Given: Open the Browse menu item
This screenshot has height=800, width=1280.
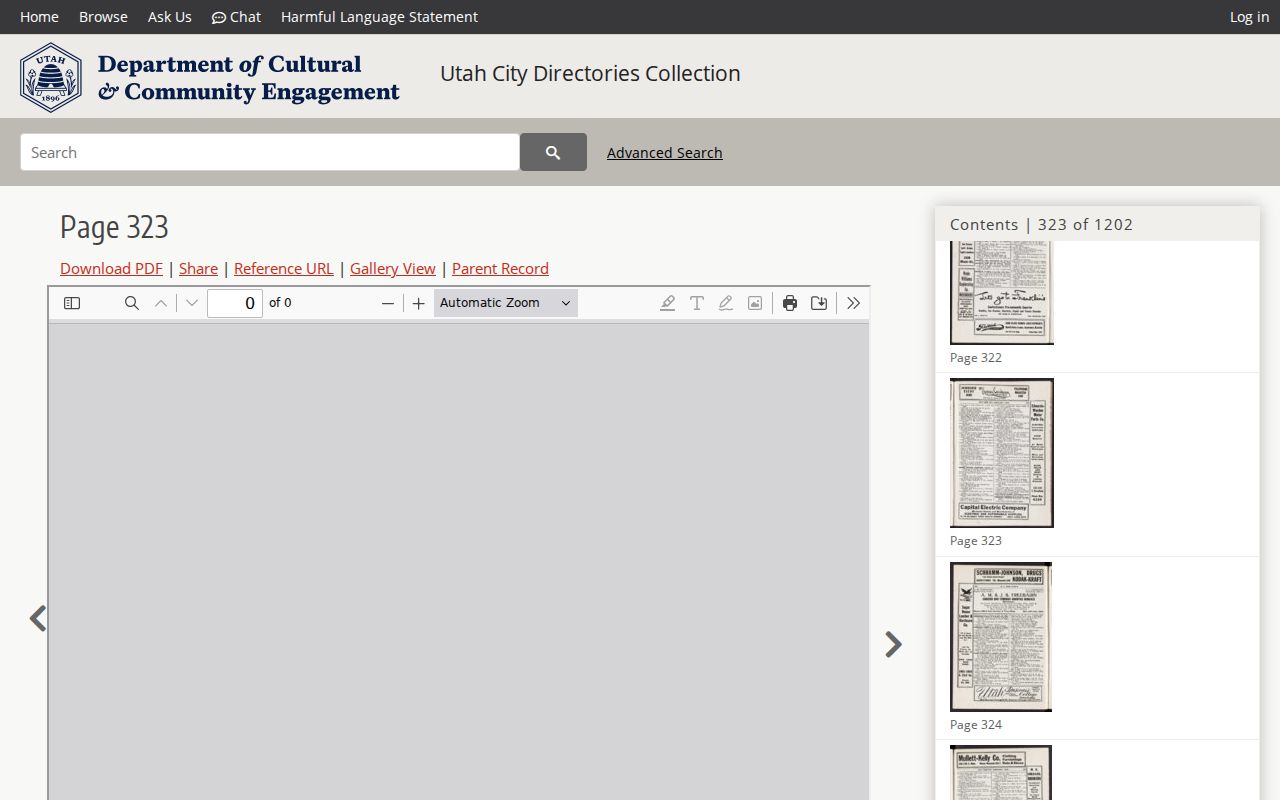Looking at the screenshot, I should [x=103, y=17].
